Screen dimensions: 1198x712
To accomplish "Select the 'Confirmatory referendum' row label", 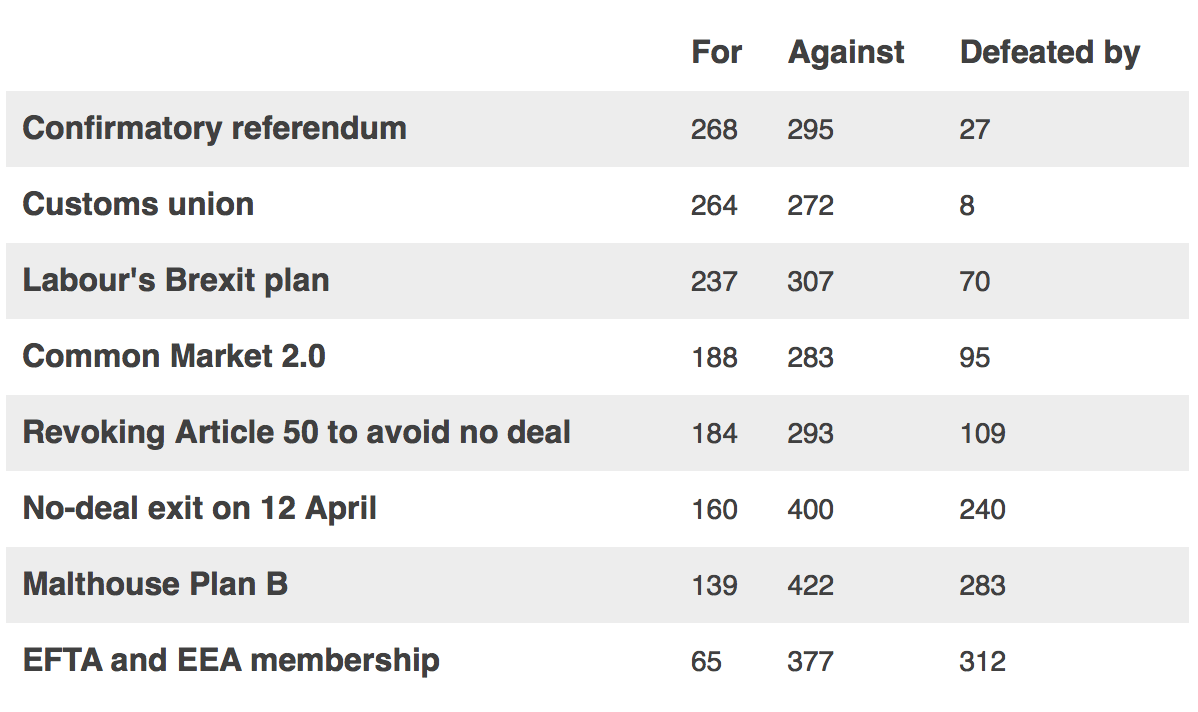I will [214, 128].
